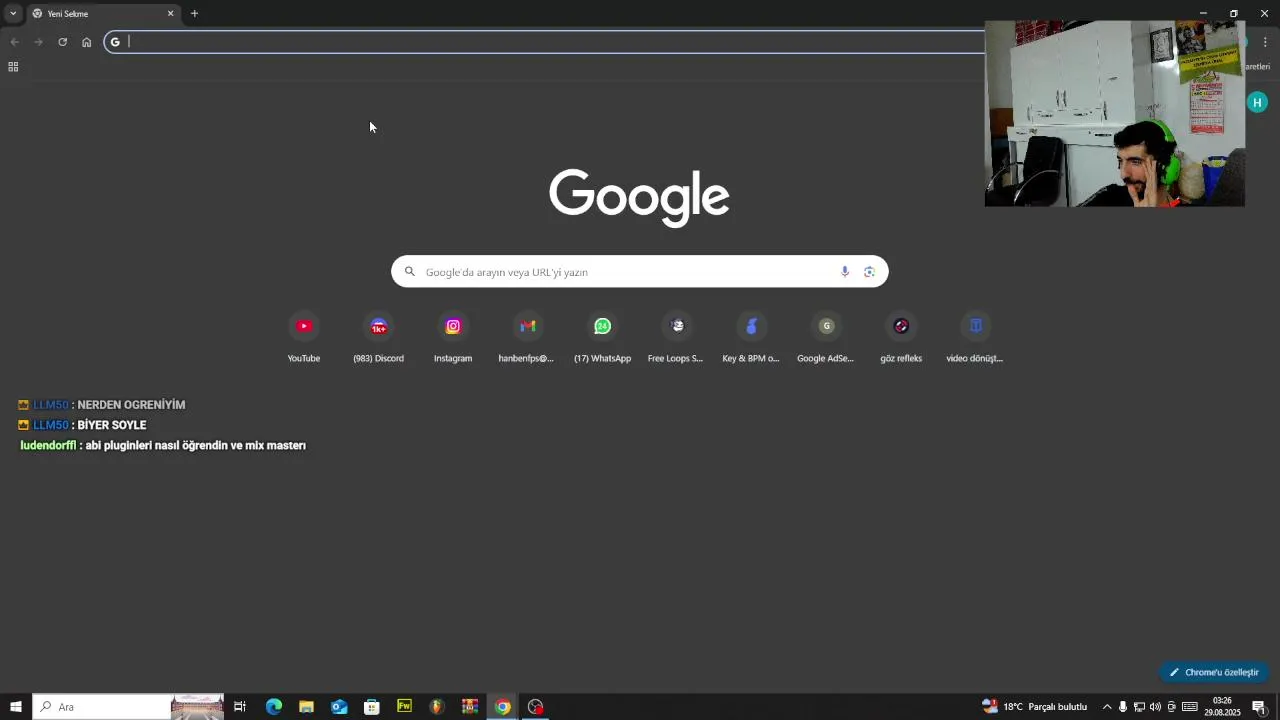Open the Chrome three-dot menu

[1265, 42]
